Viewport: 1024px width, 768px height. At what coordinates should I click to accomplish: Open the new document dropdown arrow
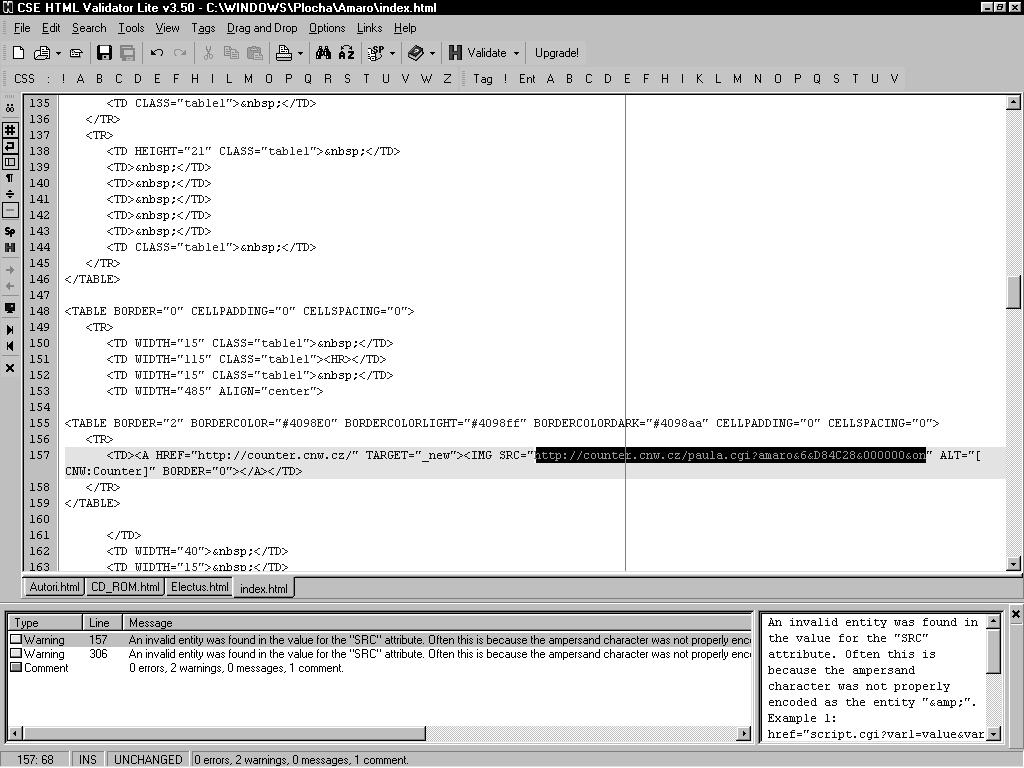click(x=58, y=53)
